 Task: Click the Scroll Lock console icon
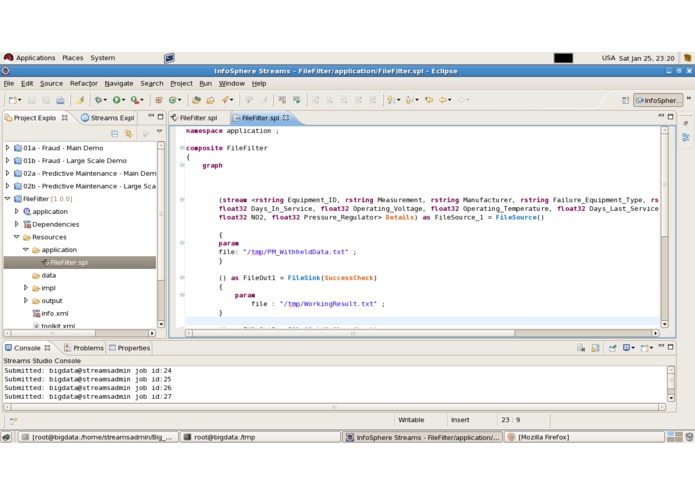(x=595, y=348)
